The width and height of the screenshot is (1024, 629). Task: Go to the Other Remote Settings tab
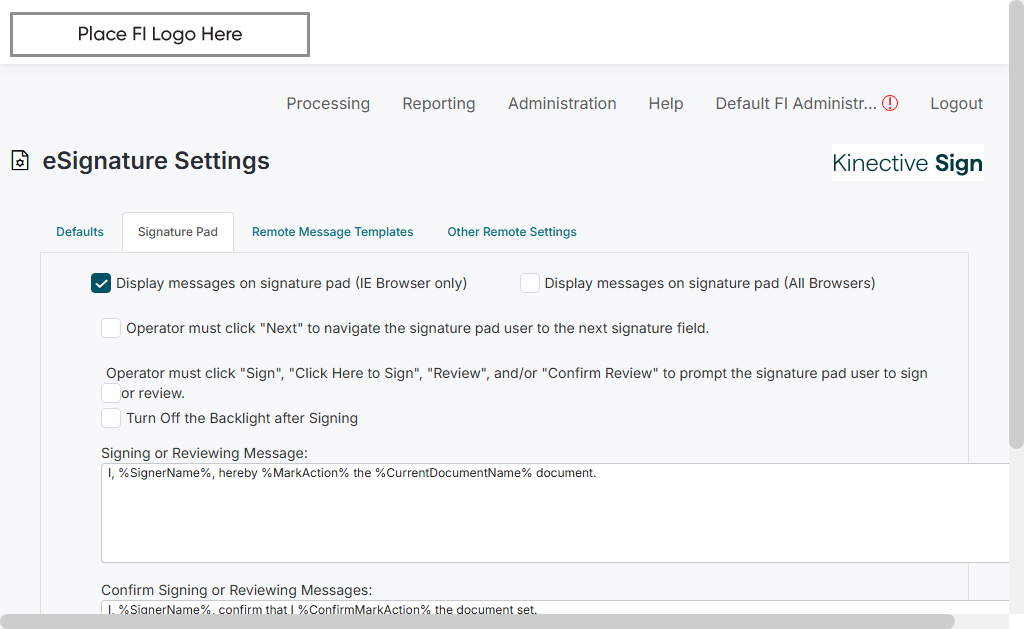(x=512, y=232)
